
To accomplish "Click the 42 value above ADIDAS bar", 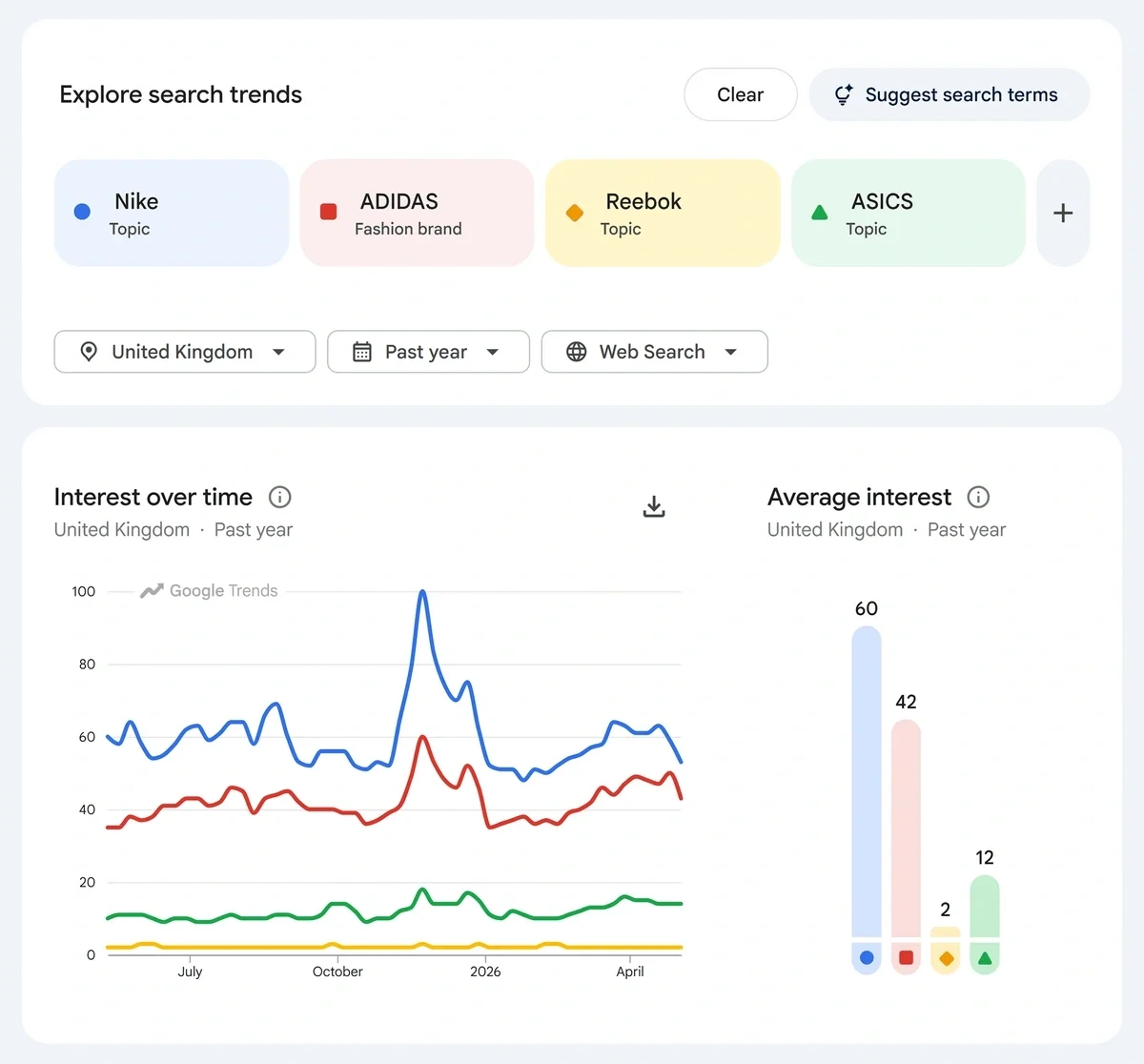I will (906, 702).
